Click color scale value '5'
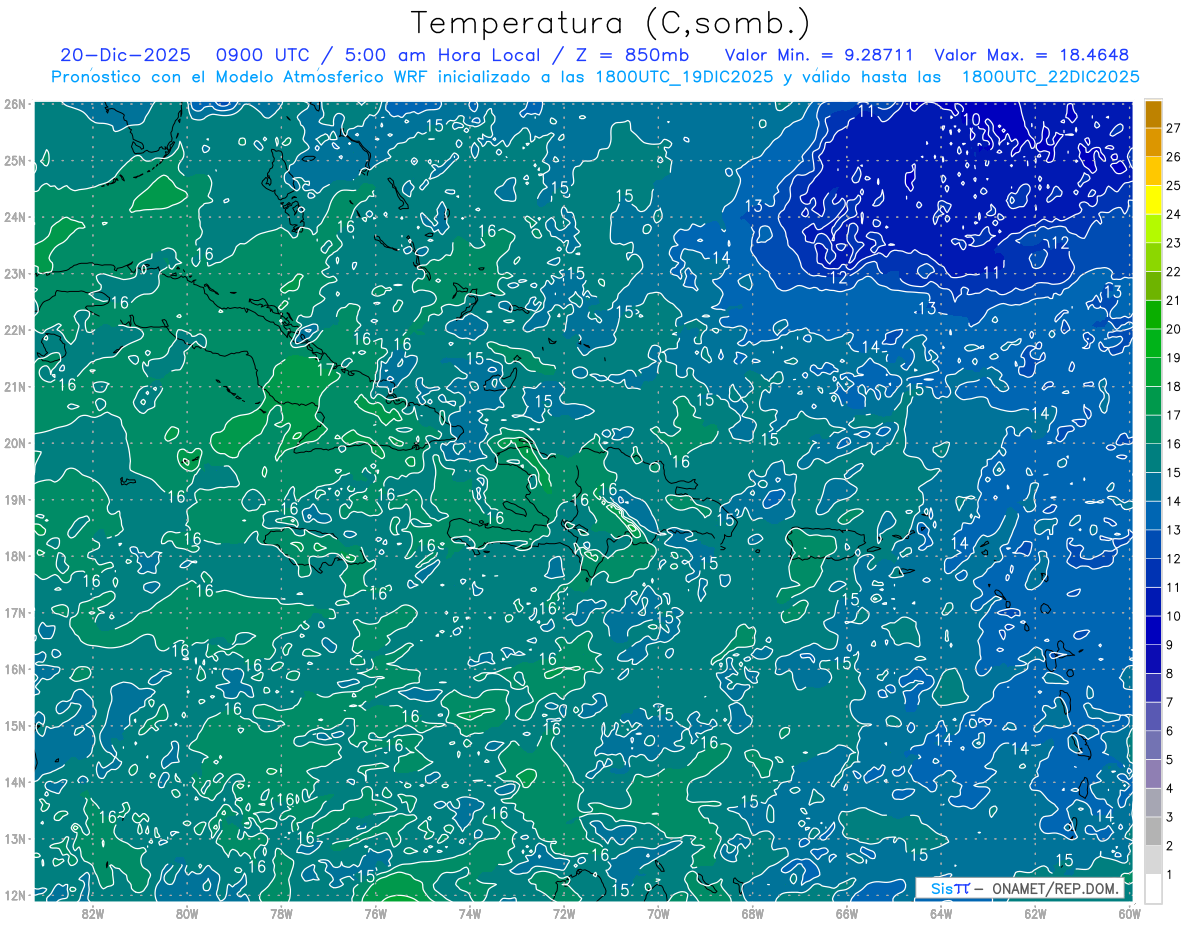Image resolution: width=1200 pixels, height=927 pixels. tap(1171, 760)
